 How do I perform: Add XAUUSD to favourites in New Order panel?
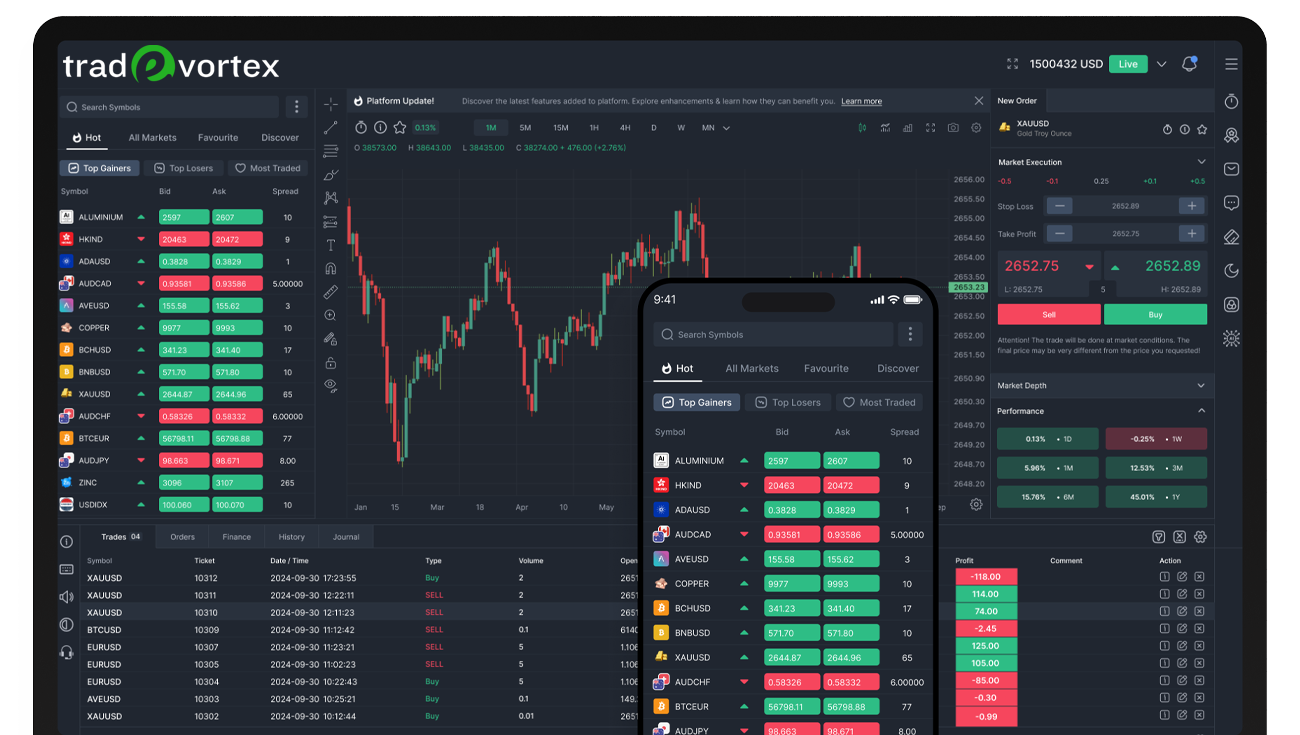[x=1202, y=129]
